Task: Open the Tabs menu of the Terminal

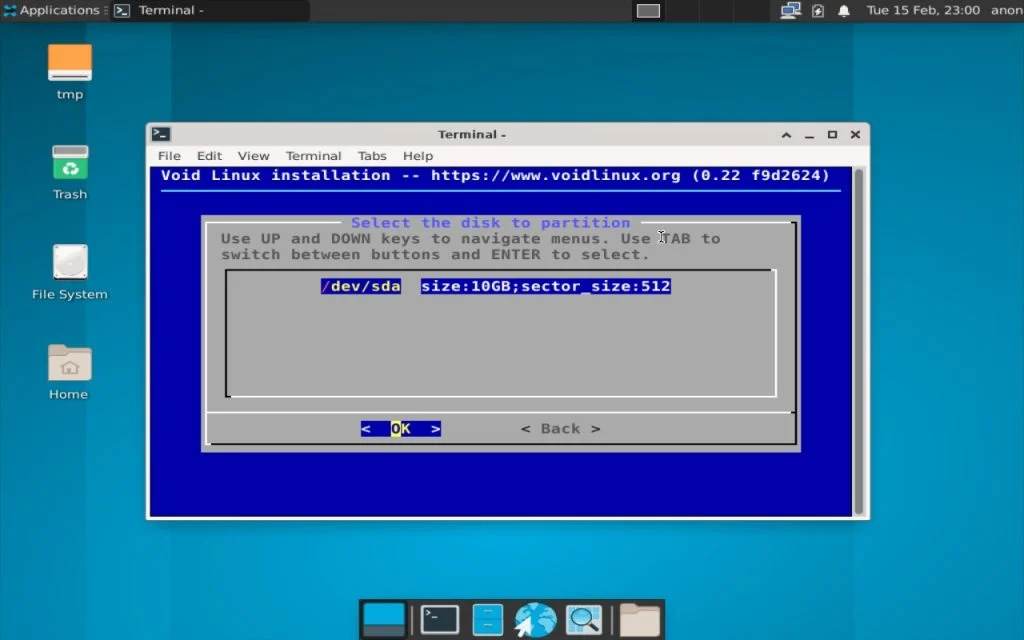Action: point(372,156)
